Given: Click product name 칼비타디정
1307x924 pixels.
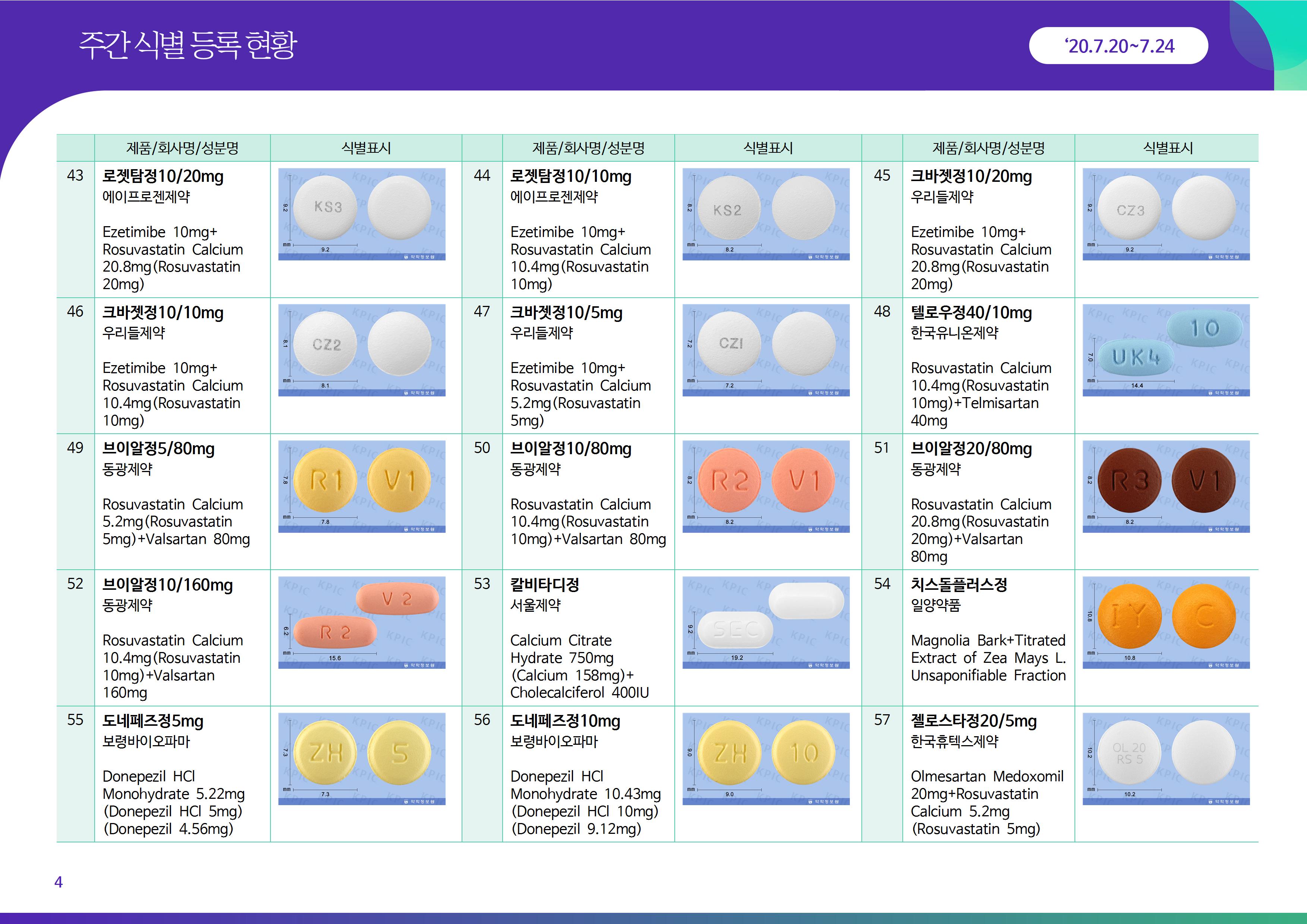Looking at the screenshot, I should click(544, 585).
